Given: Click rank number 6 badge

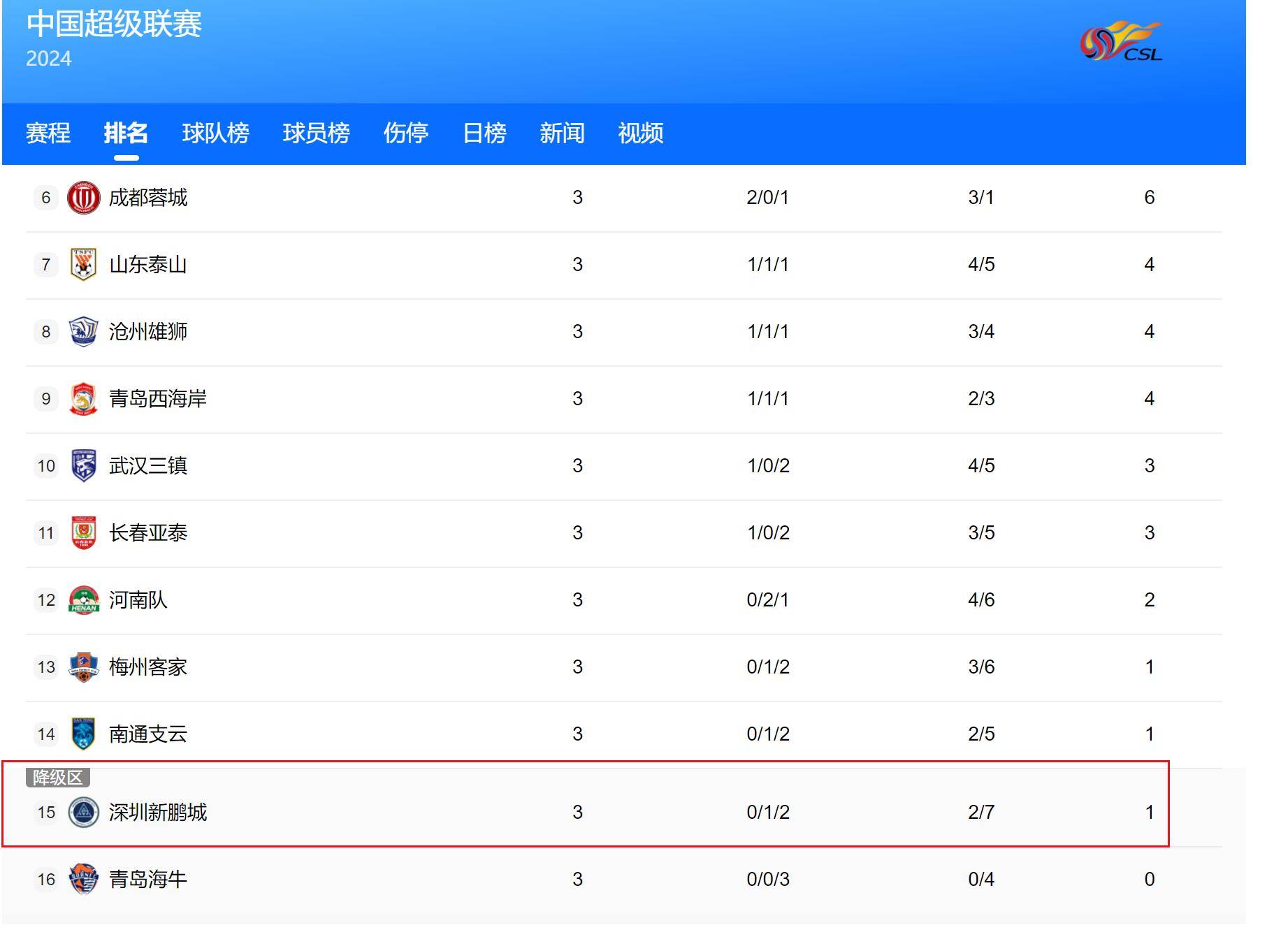Looking at the screenshot, I should click(46, 198).
